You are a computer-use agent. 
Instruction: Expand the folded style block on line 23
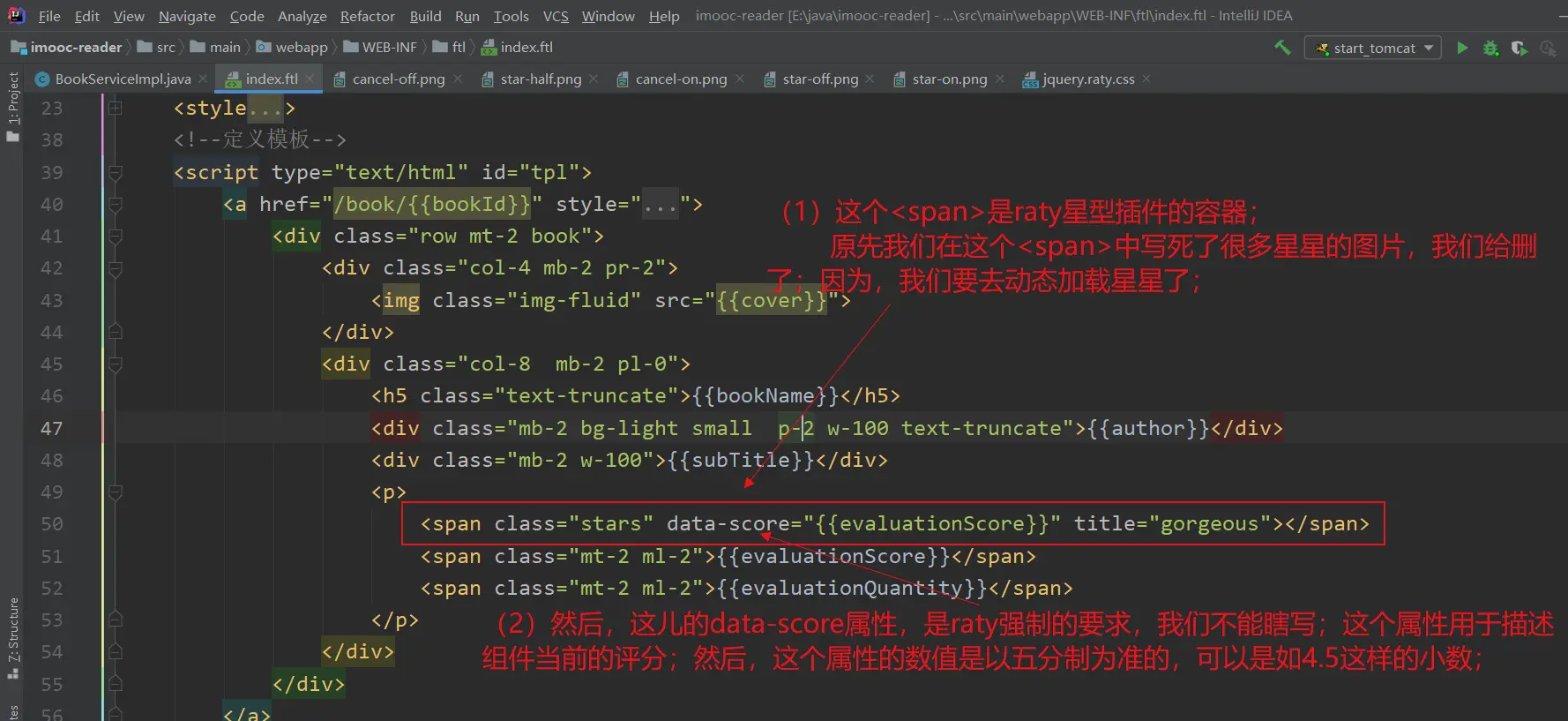(115, 109)
